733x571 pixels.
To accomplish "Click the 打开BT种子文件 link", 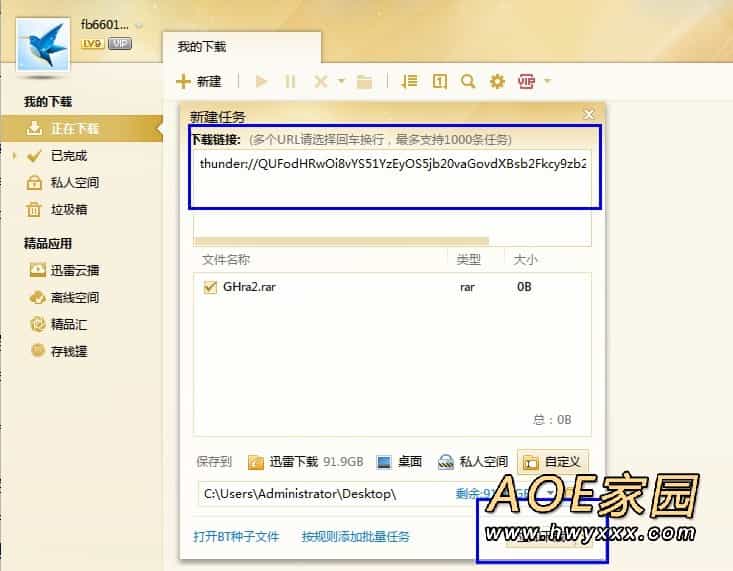I will click(x=236, y=536).
